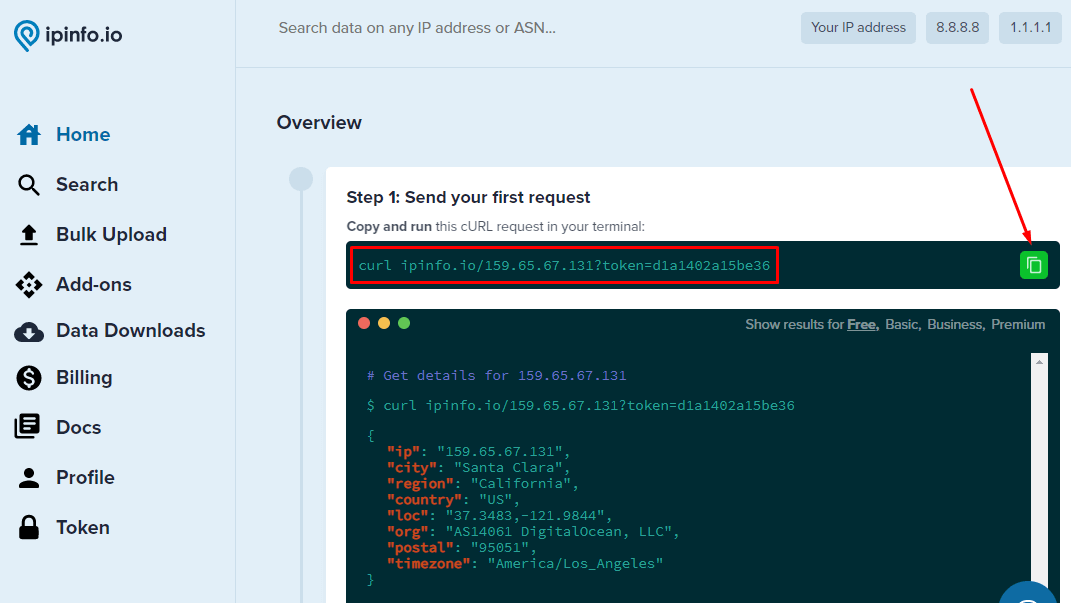Show results for Basic plan
Viewport: 1071px width, 603px height.
[x=902, y=324]
